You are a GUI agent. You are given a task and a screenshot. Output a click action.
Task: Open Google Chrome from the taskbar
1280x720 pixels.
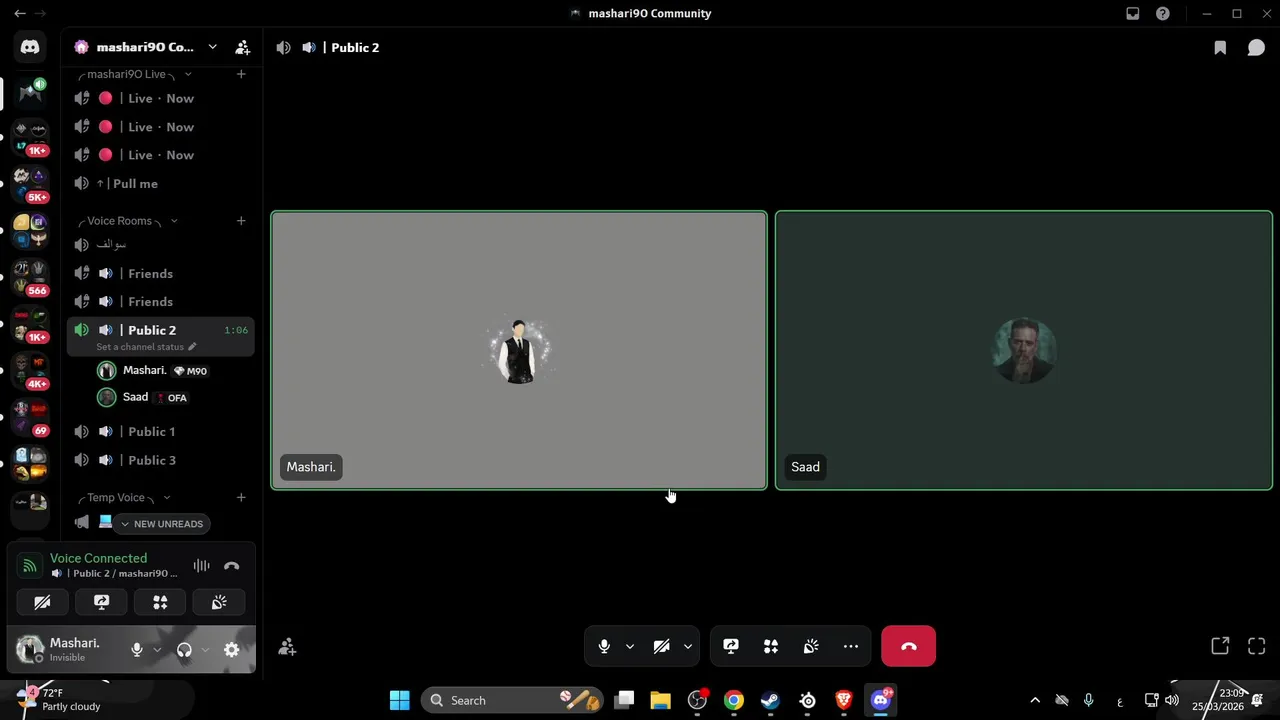tap(734, 700)
